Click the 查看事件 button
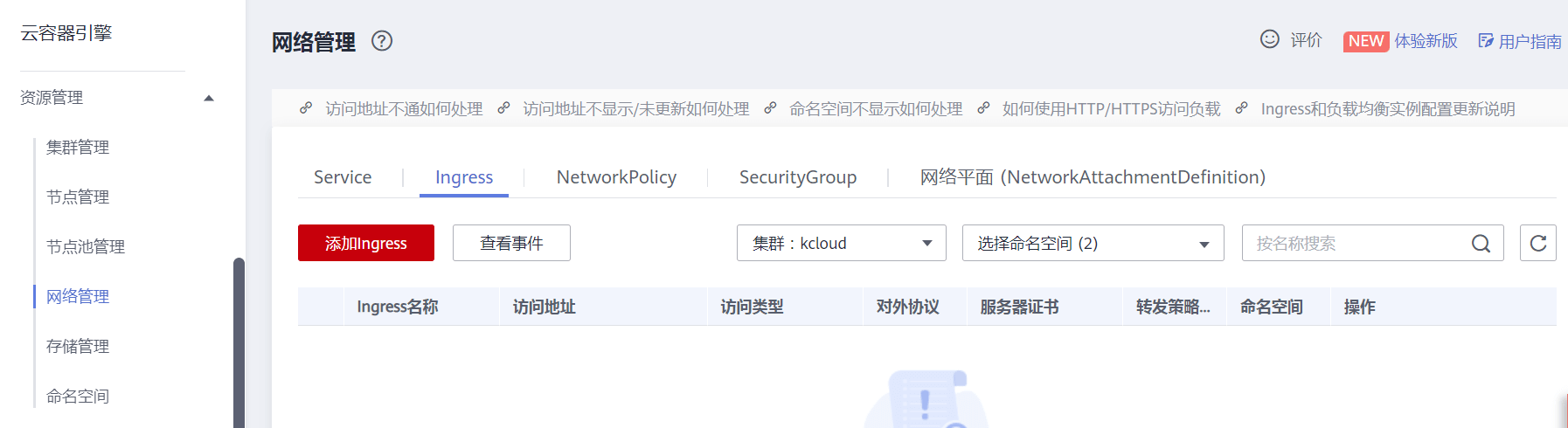Screen dimensions: 1568x428 click(x=511, y=243)
